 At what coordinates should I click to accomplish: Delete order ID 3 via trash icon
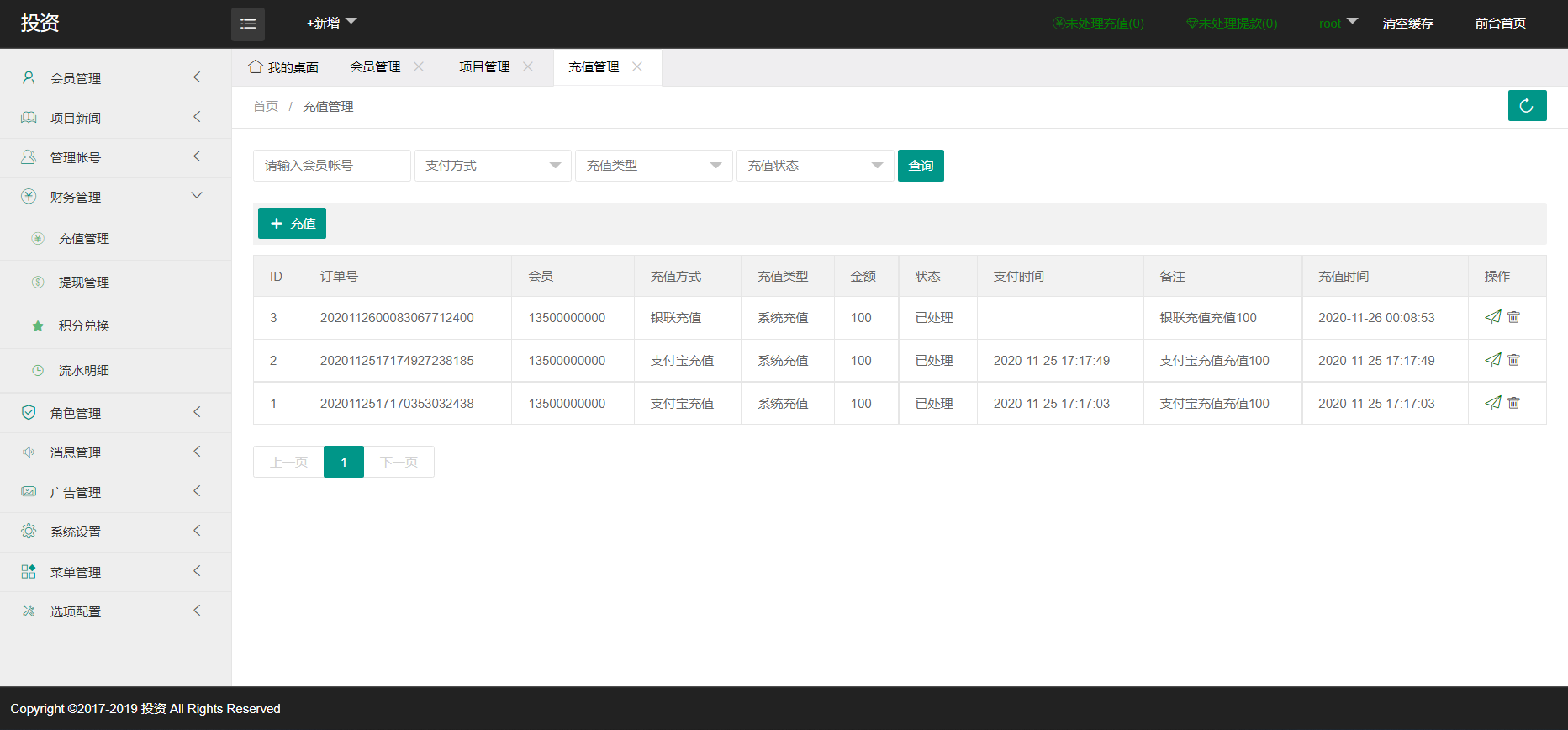pyautogui.click(x=1513, y=317)
